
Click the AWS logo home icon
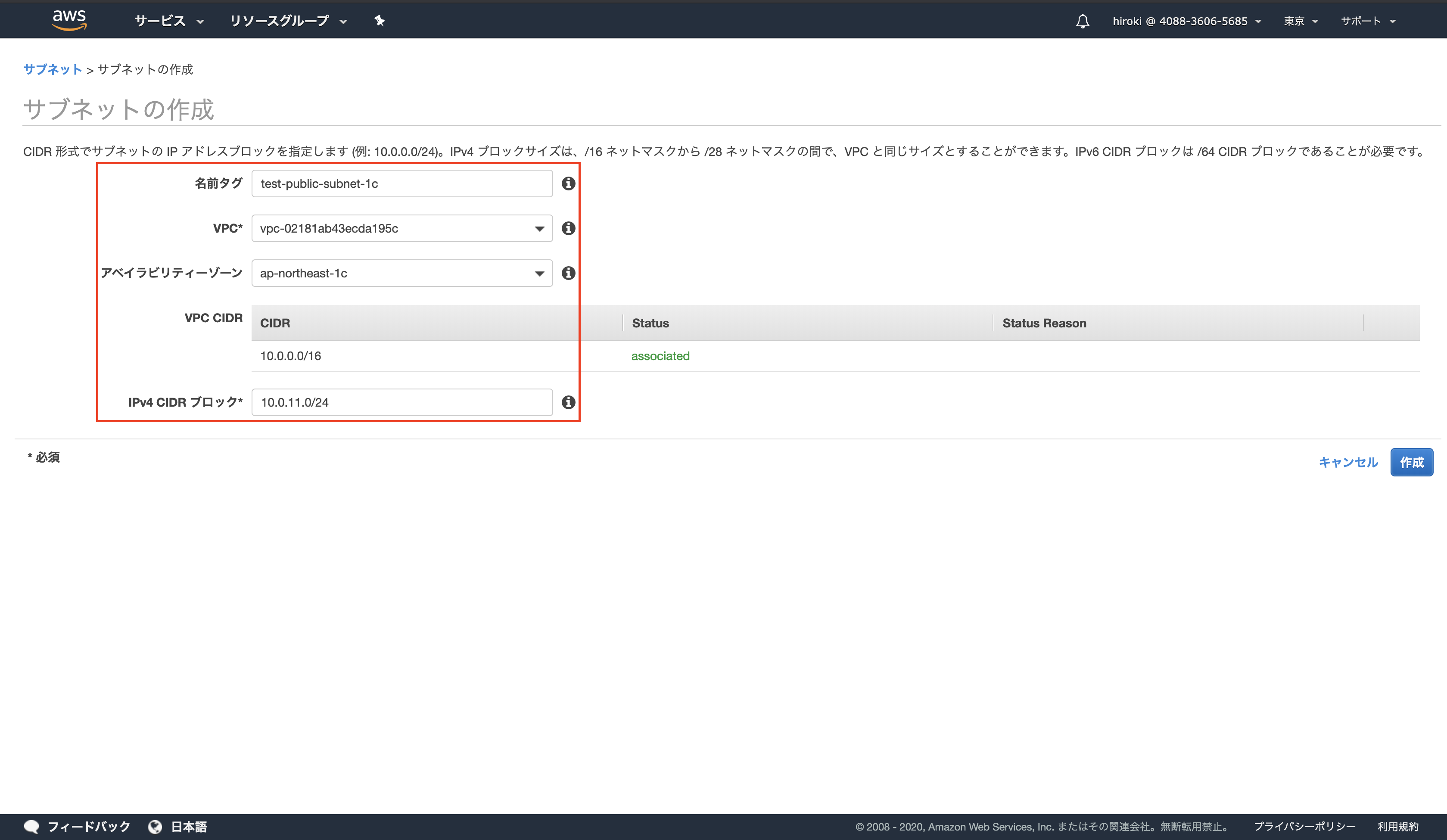(69, 20)
